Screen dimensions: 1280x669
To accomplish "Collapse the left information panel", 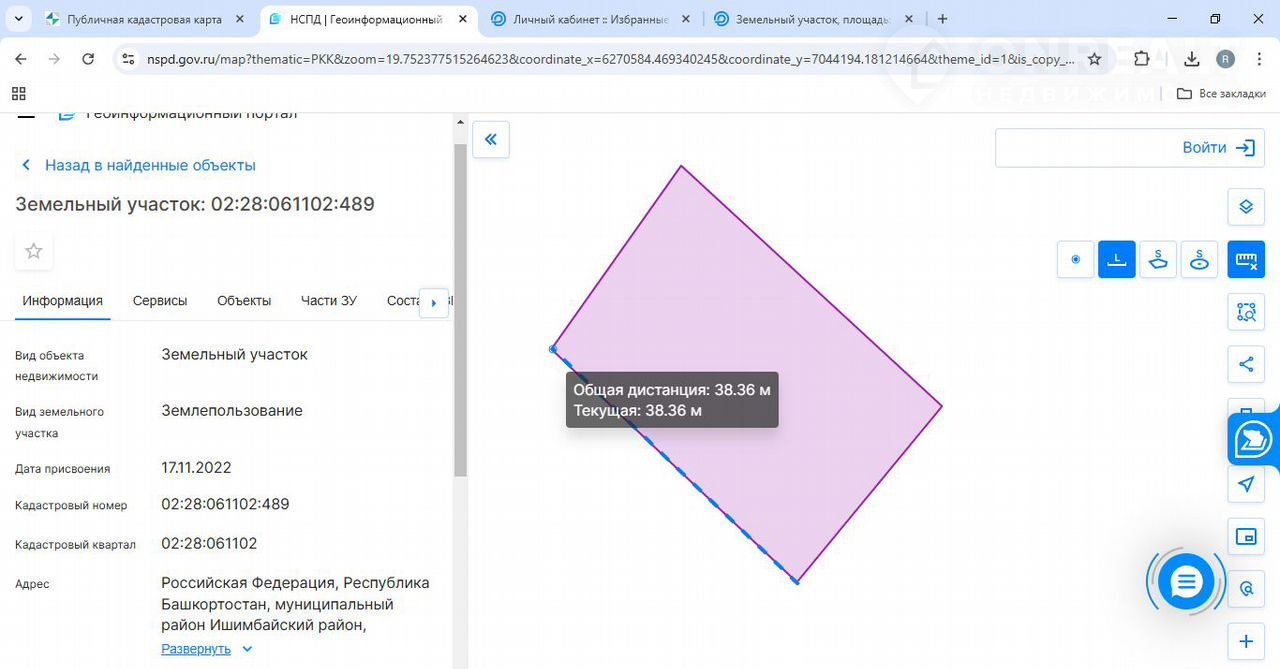I will tap(491, 140).
